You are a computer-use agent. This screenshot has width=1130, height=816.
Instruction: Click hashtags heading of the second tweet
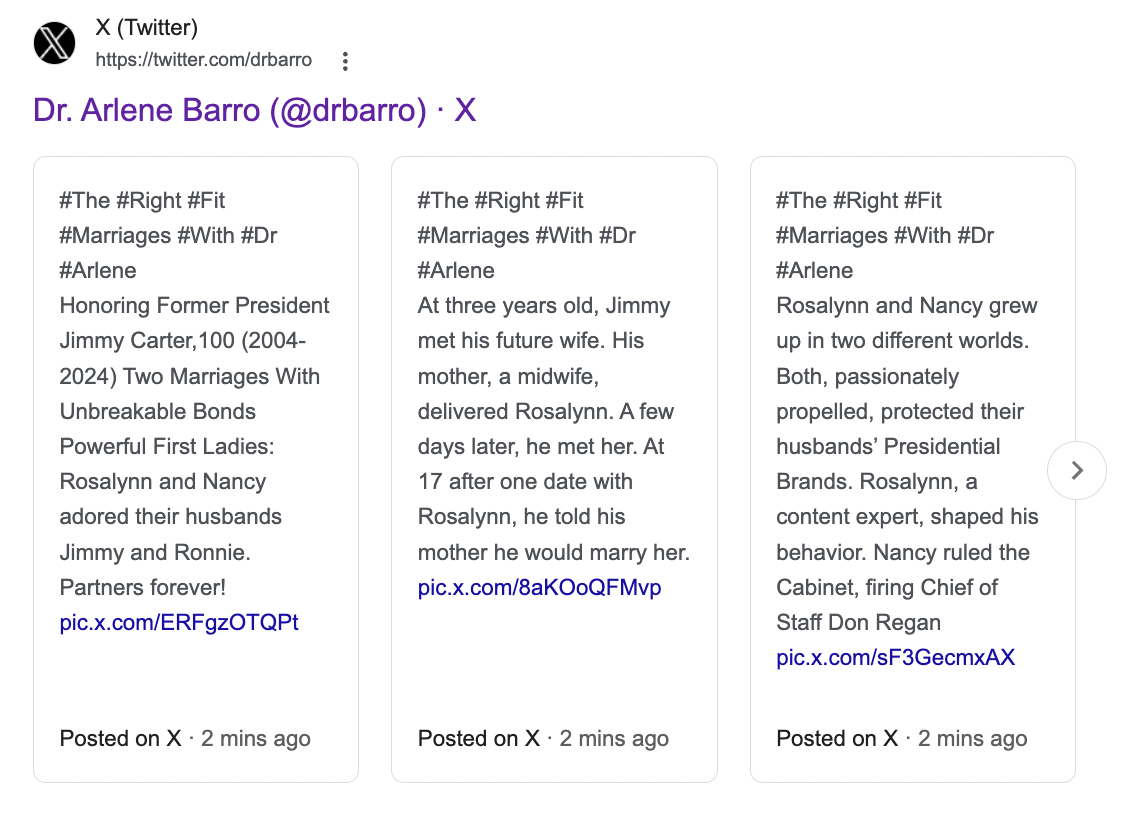pyautogui.click(x=526, y=235)
